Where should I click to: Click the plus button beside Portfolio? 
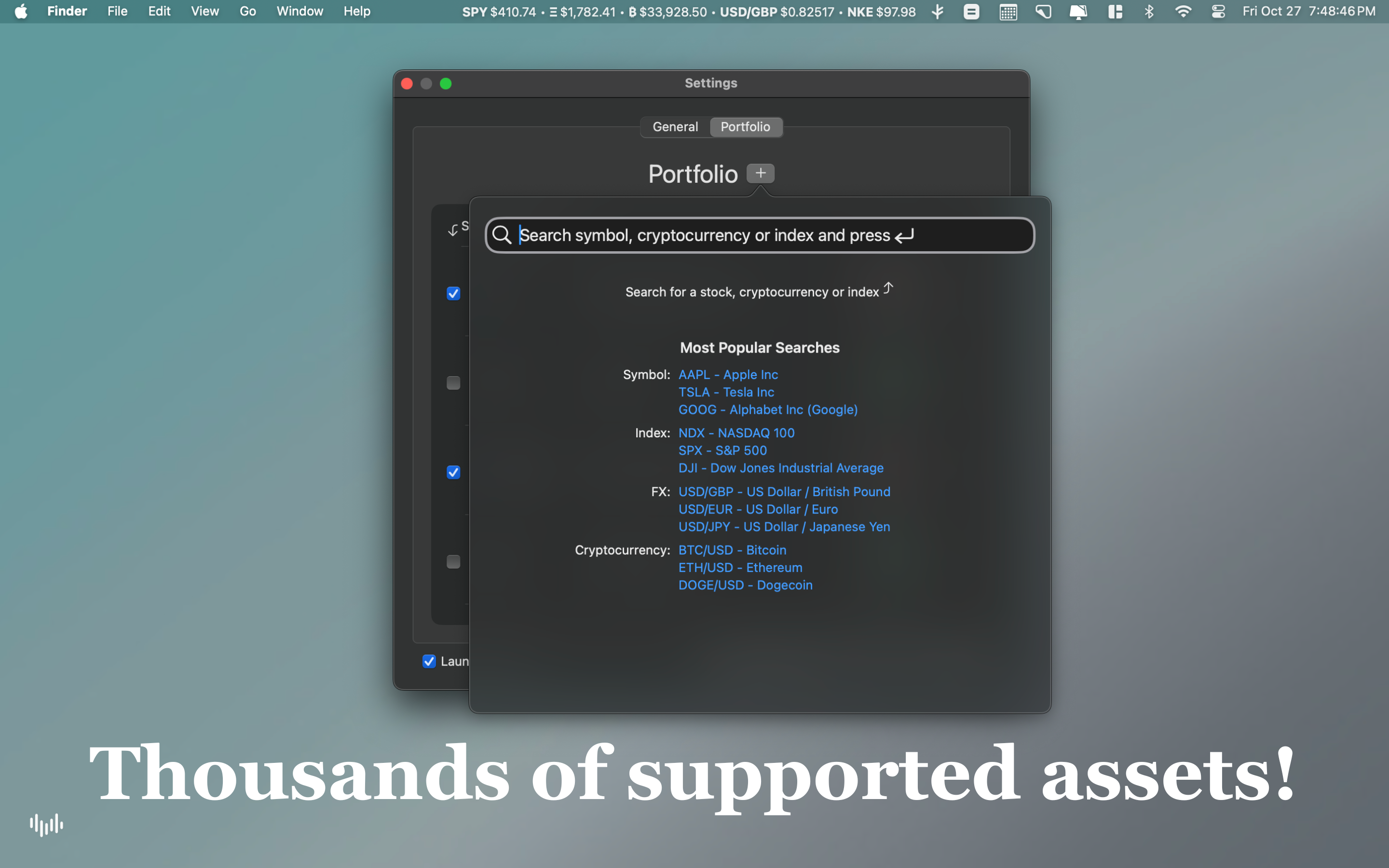pos(760,174)
